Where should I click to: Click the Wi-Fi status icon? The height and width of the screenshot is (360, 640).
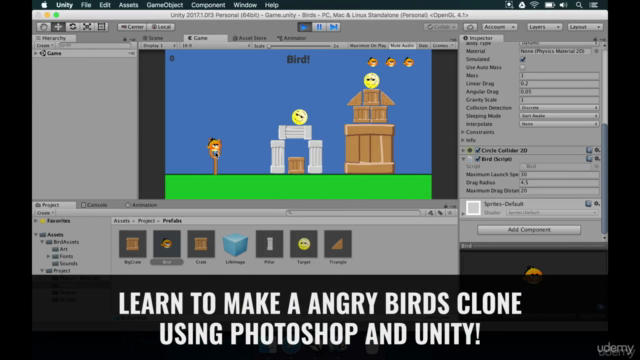(534, 5)
